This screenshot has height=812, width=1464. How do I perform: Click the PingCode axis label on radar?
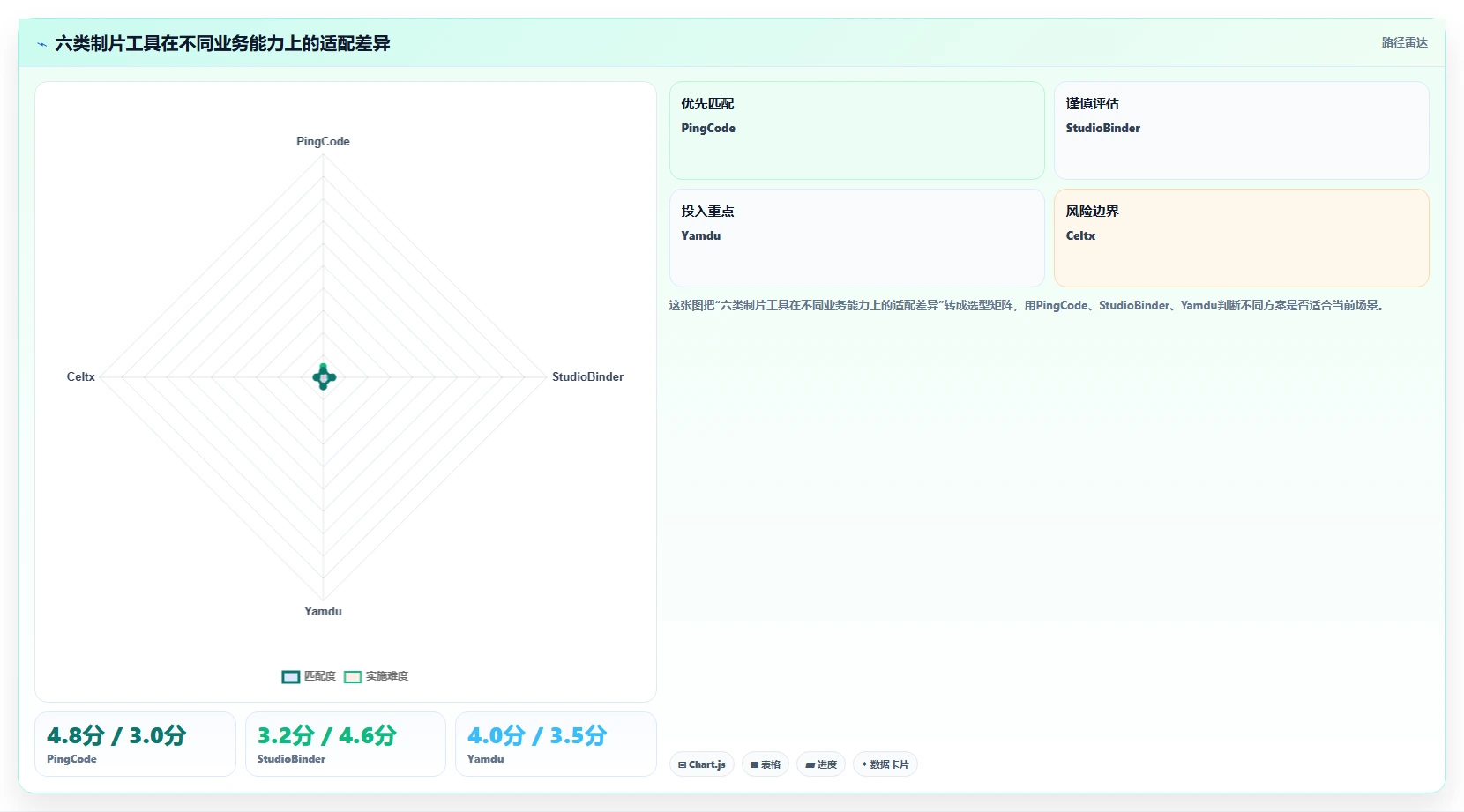point(323,141)
